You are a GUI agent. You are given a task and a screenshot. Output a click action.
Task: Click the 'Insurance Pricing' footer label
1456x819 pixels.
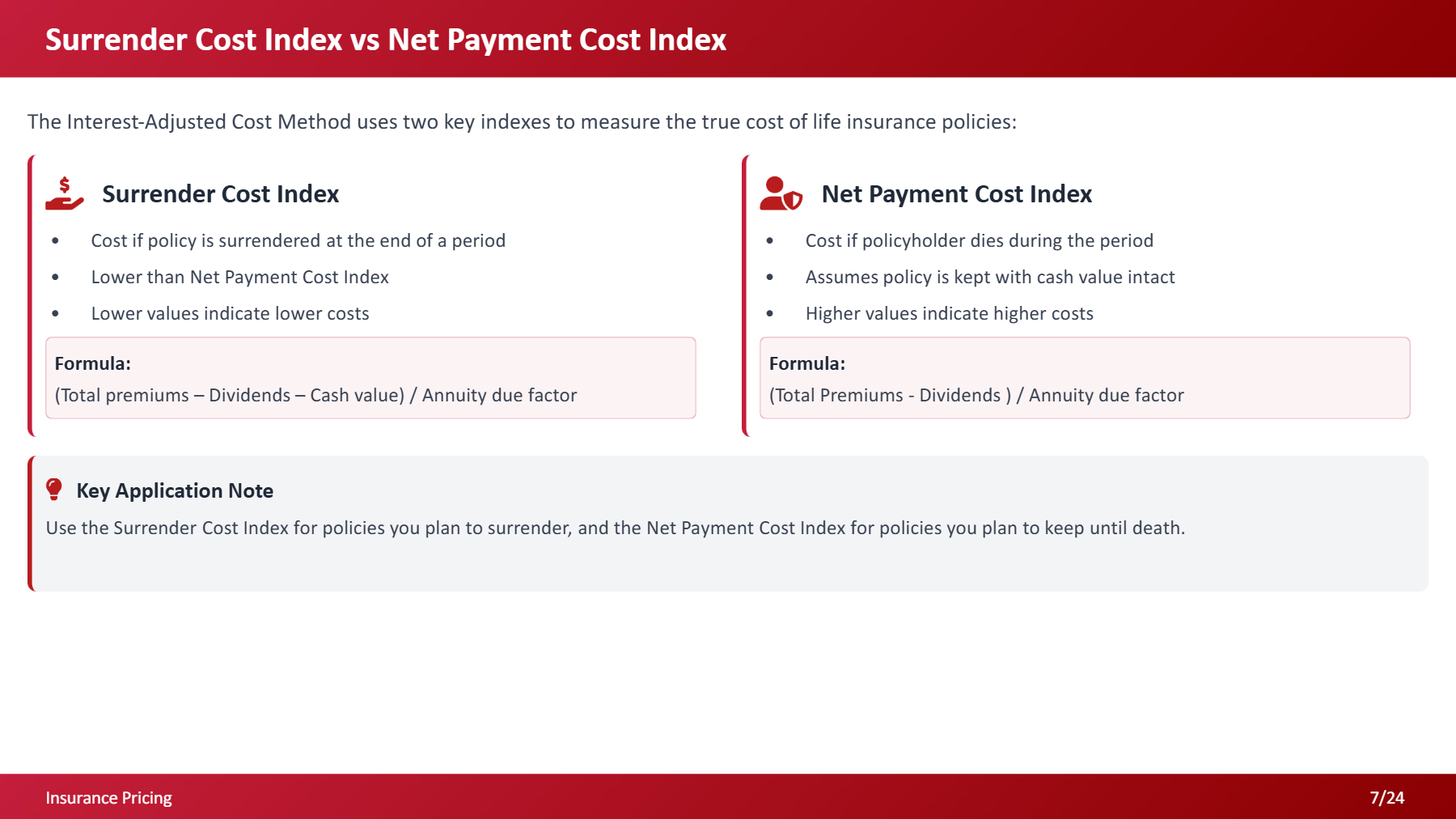(108, 798)
